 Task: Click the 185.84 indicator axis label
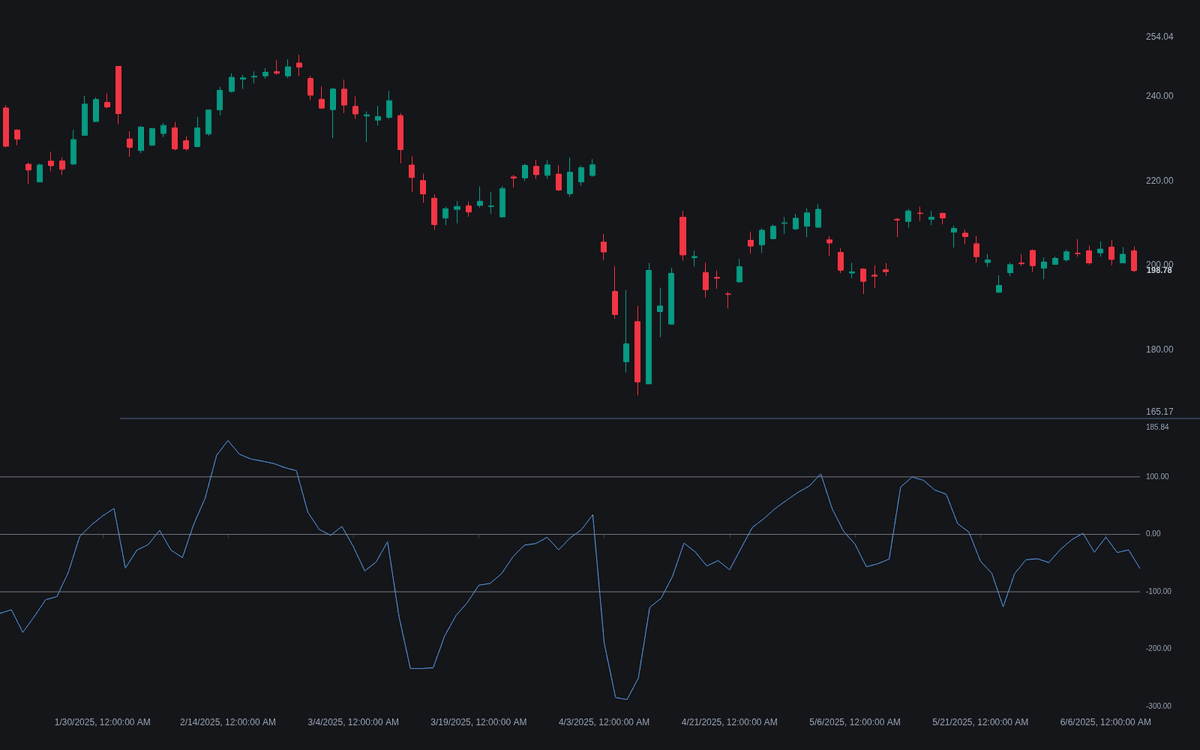pyautogui.click(x=1157, y=427)
